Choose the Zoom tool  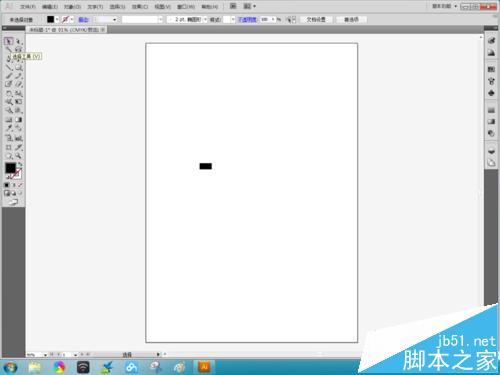pos(19,156)
